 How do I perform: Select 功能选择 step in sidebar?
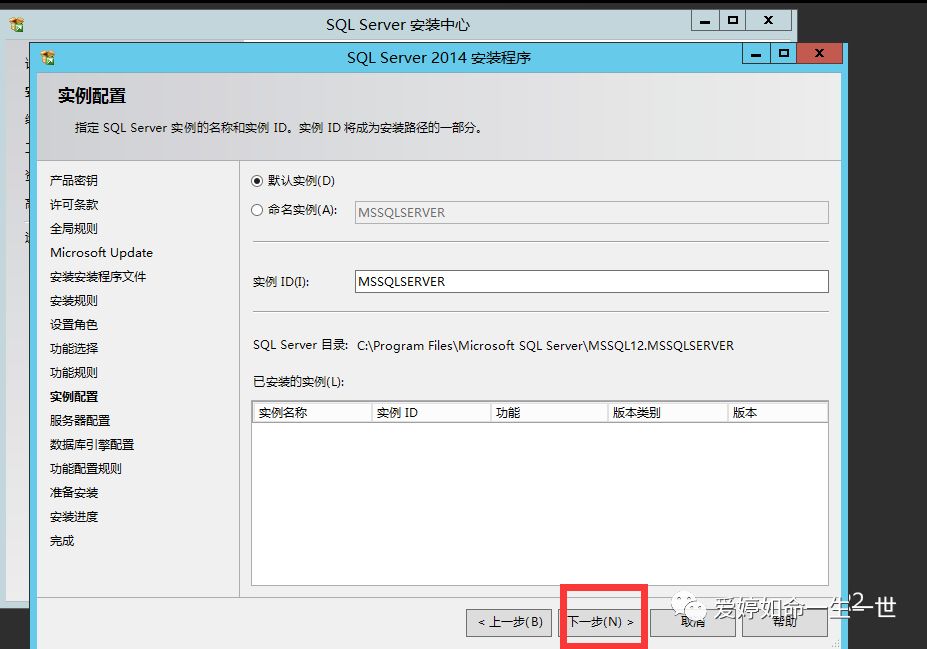(x=74, y=349)
